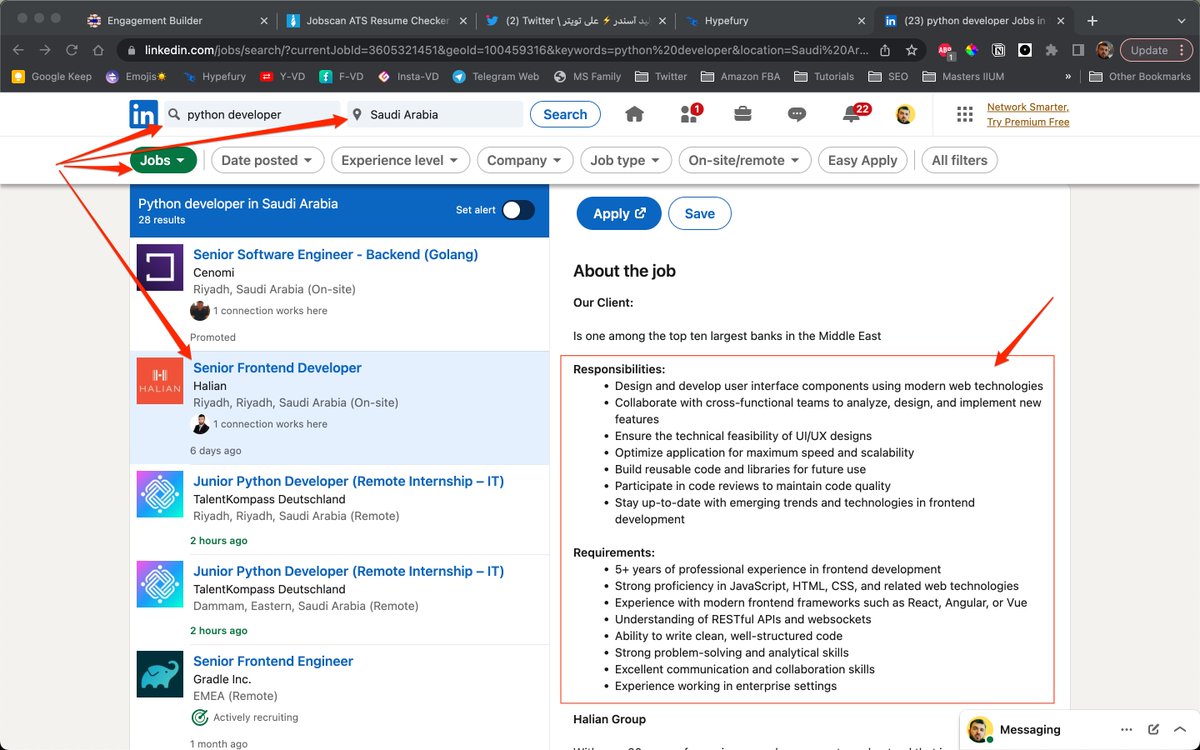Click the Apply button
This screenshot has width=1200, height=750.
(619, 213)
